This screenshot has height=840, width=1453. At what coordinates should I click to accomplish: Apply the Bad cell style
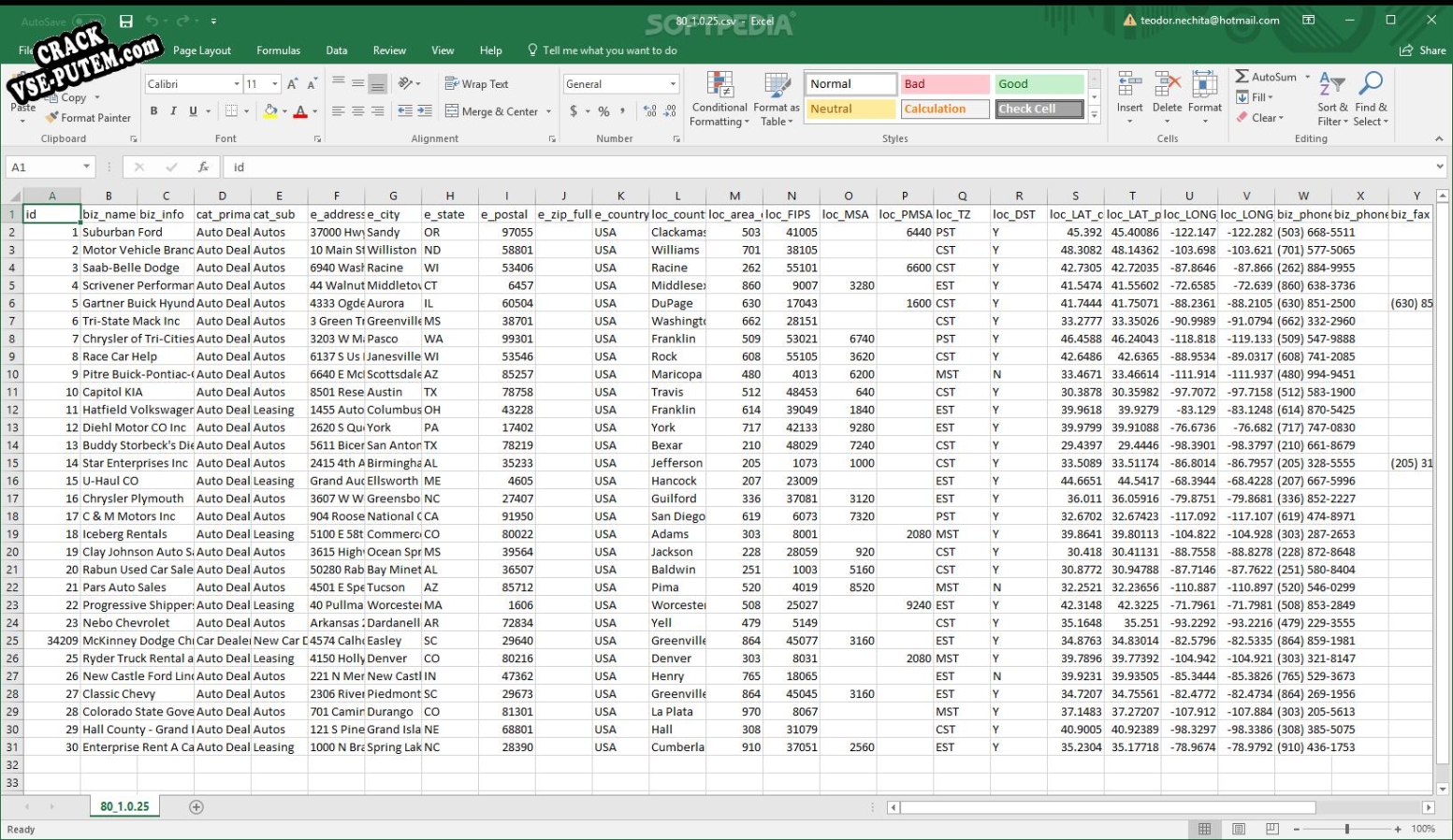click(945, 84)
